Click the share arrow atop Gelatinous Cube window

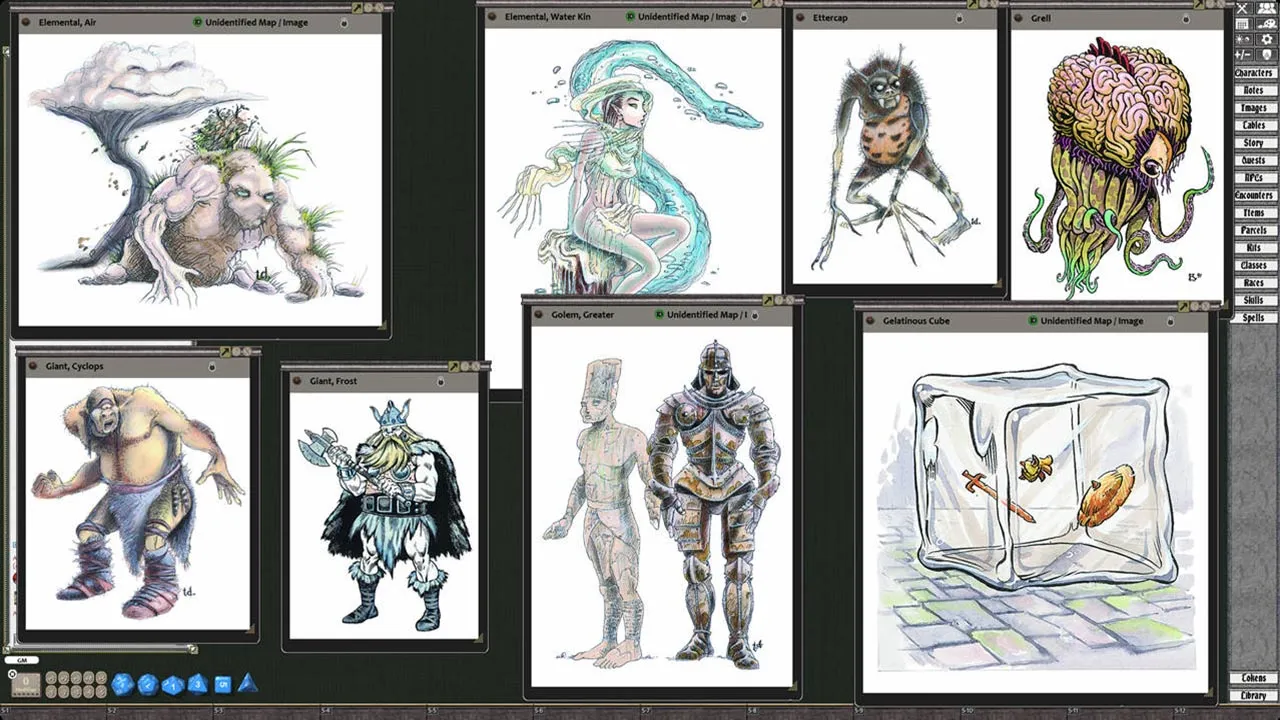[x=1186, y=308]
